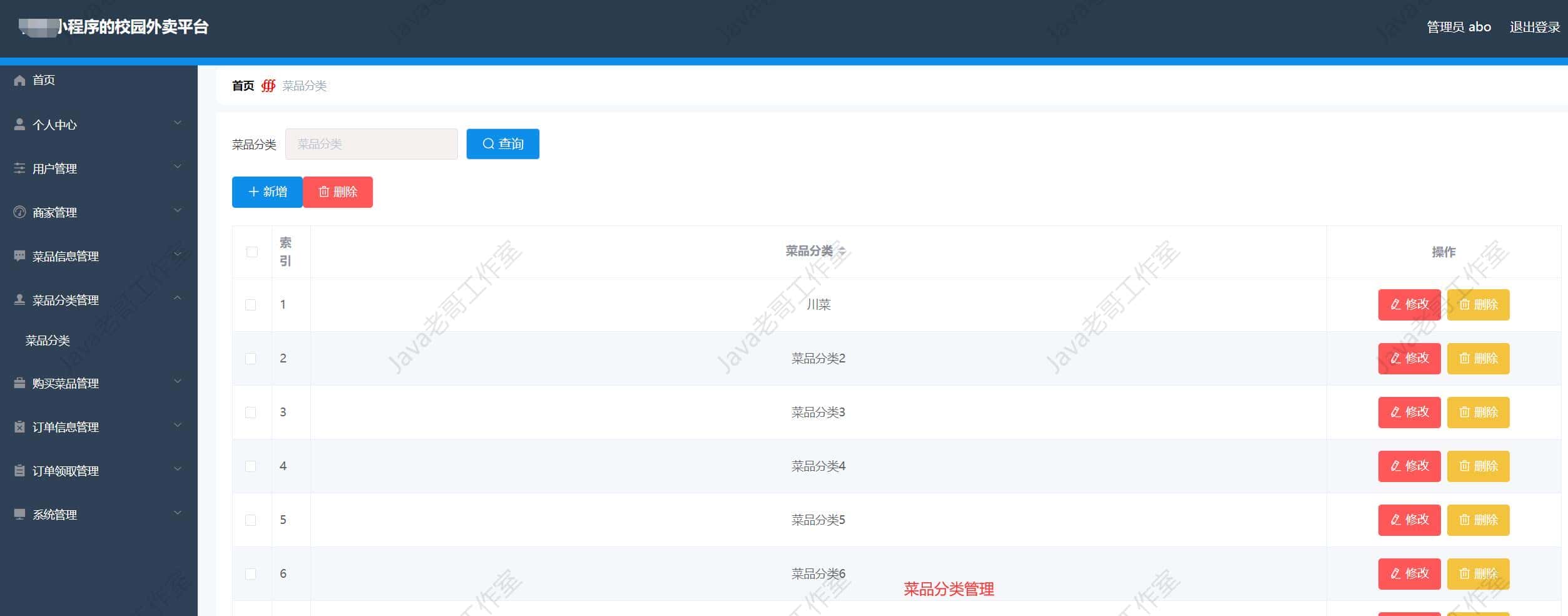Click 修改 button in the 菜品分类5 row
The image size is (1568, 616).
pos(1409,520)
